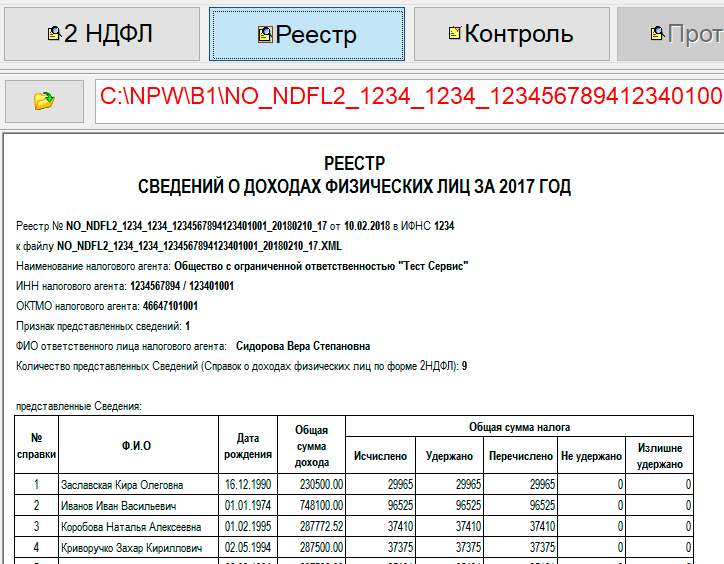Select the row Иванов Иван Васильевич
Viewport: 724px width, 564px height.
tap(354, 505)
